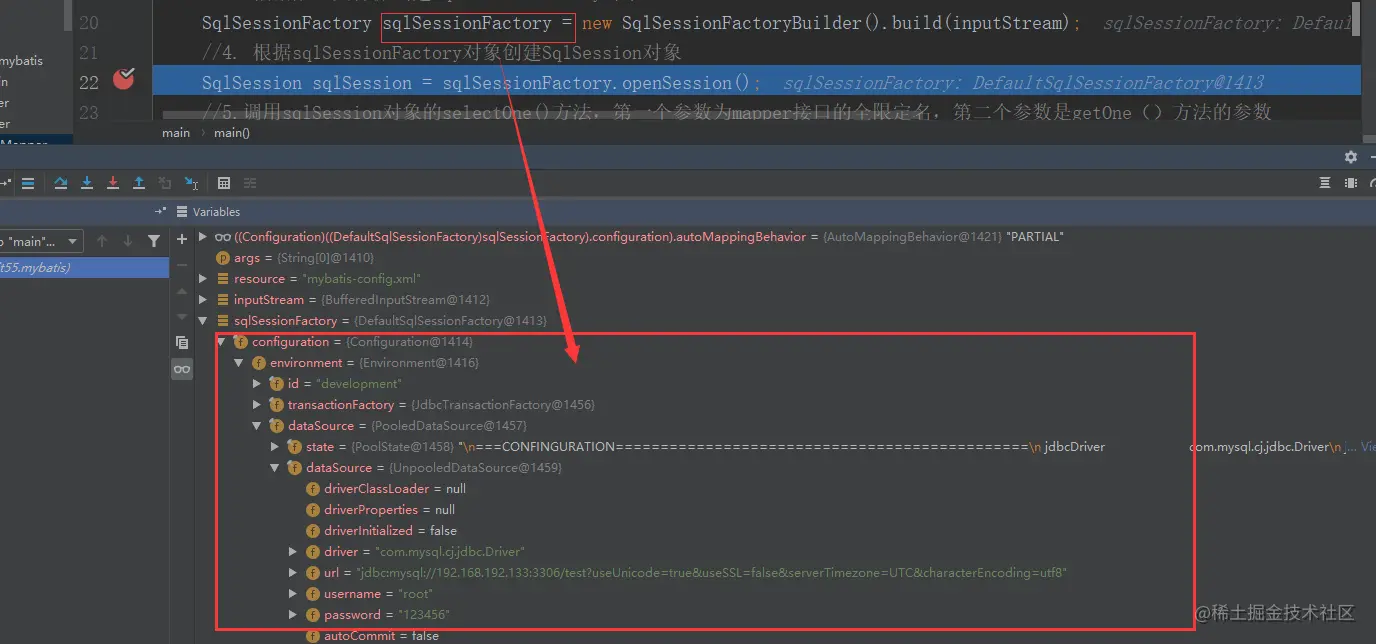The width and height of the screenshot is (1376, 644).
Task: Select the driverClassLoader = null row
Action: tap(386, 489)
